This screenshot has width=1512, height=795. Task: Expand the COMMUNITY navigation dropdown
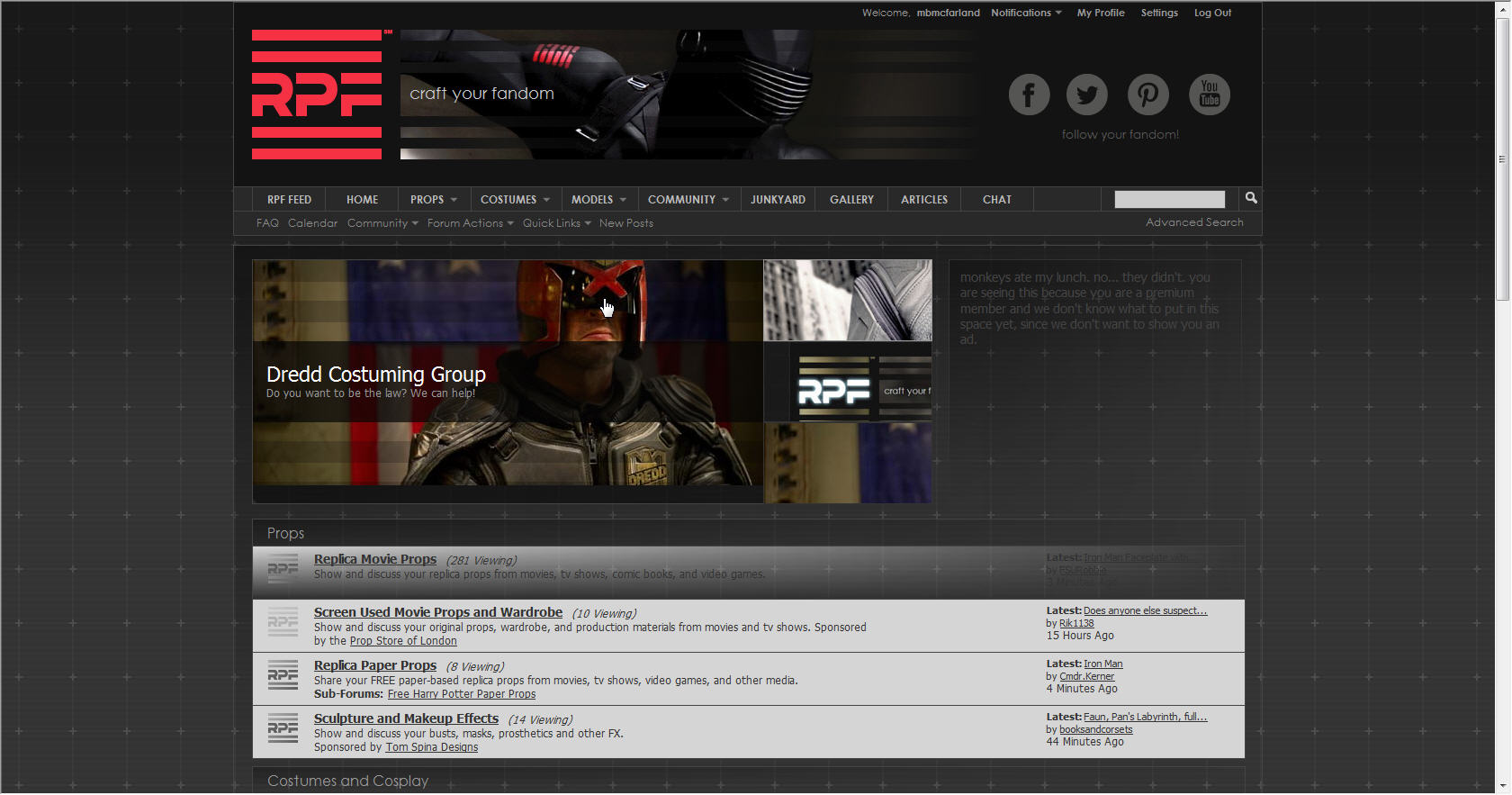[688, 200]
